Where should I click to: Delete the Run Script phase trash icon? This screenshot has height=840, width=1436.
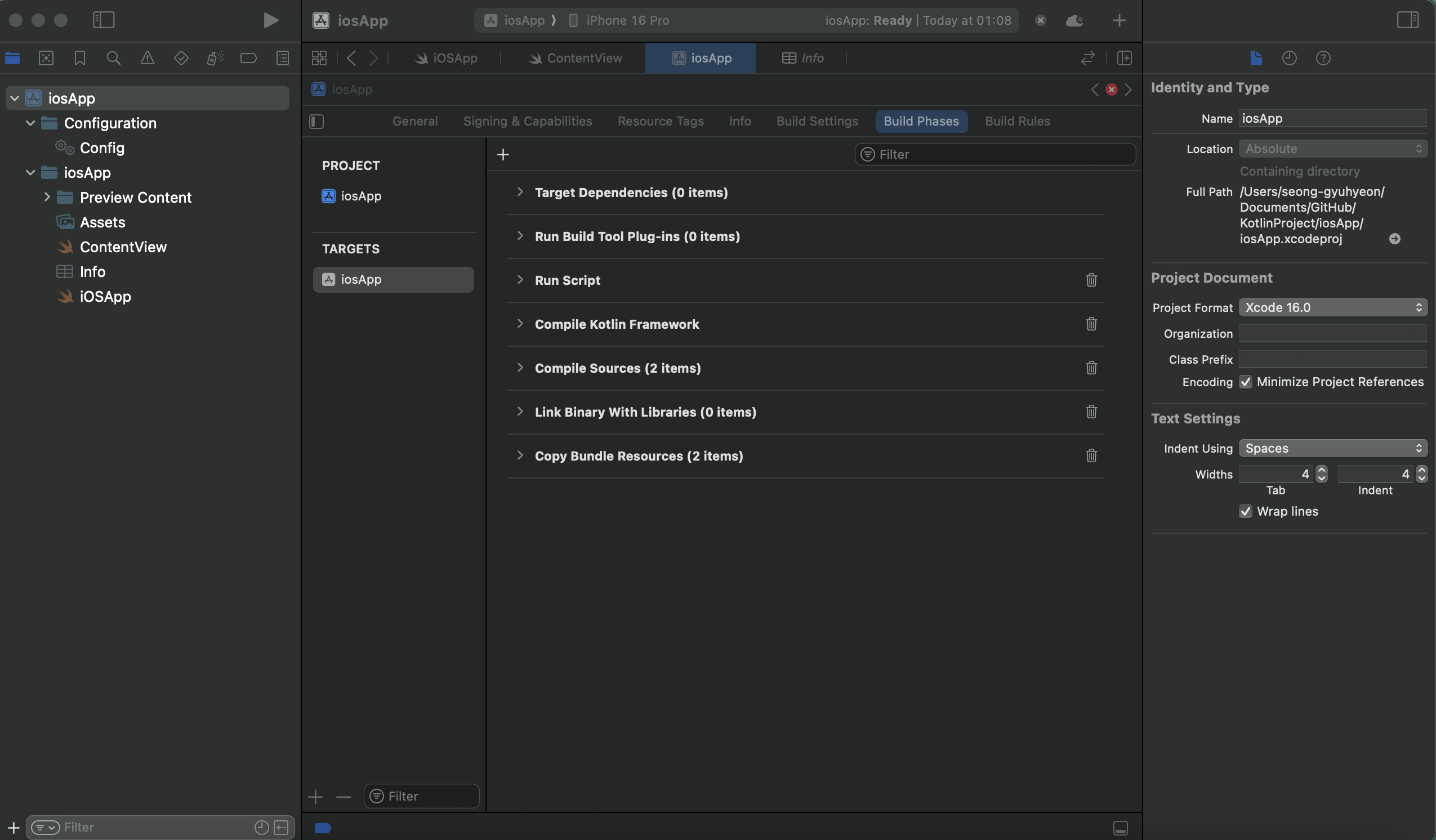[1091, 280]
